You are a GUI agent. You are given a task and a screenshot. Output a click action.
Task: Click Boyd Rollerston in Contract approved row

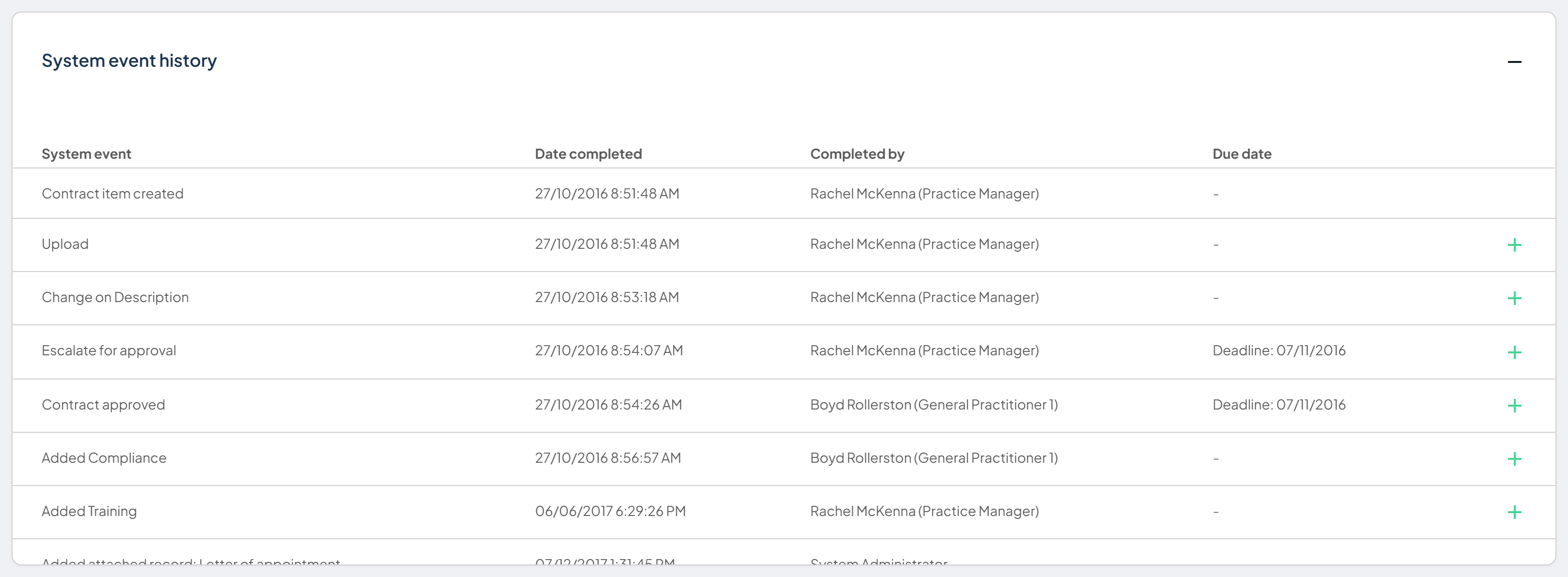click(934, 405)
